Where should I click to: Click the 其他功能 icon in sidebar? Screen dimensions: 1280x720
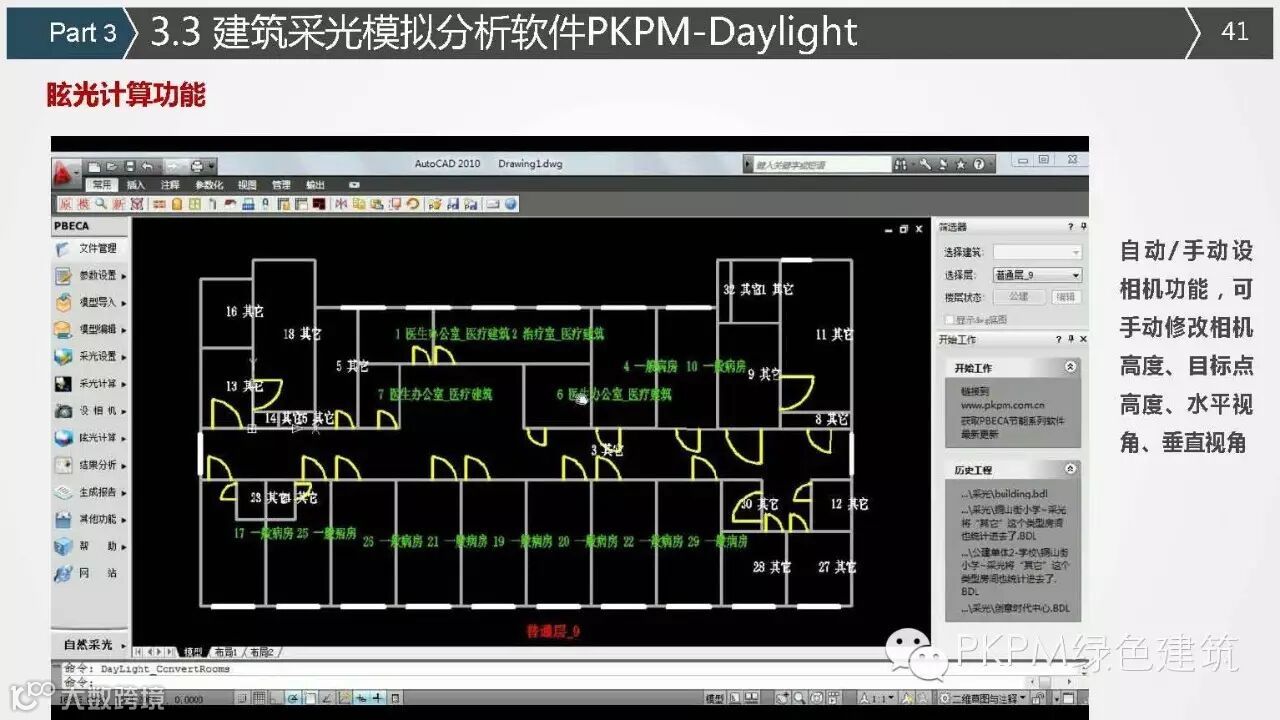point(63,519)
